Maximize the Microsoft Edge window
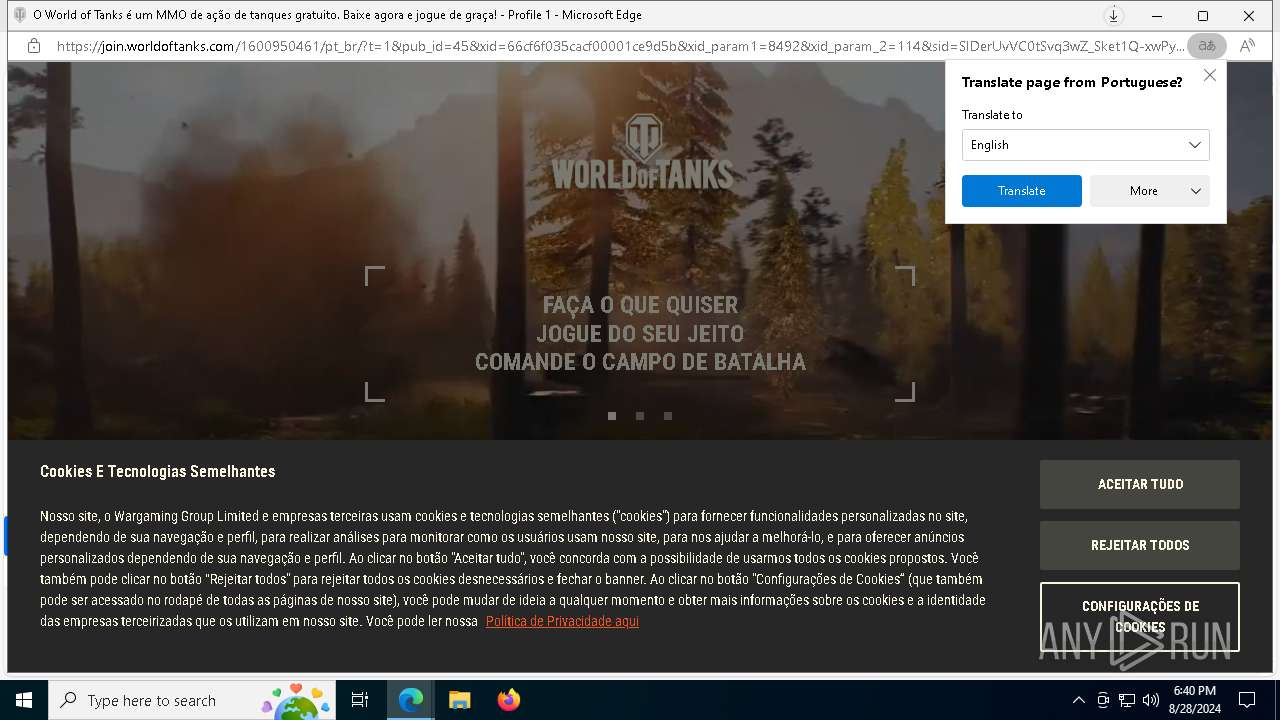 click(1203, 16)
